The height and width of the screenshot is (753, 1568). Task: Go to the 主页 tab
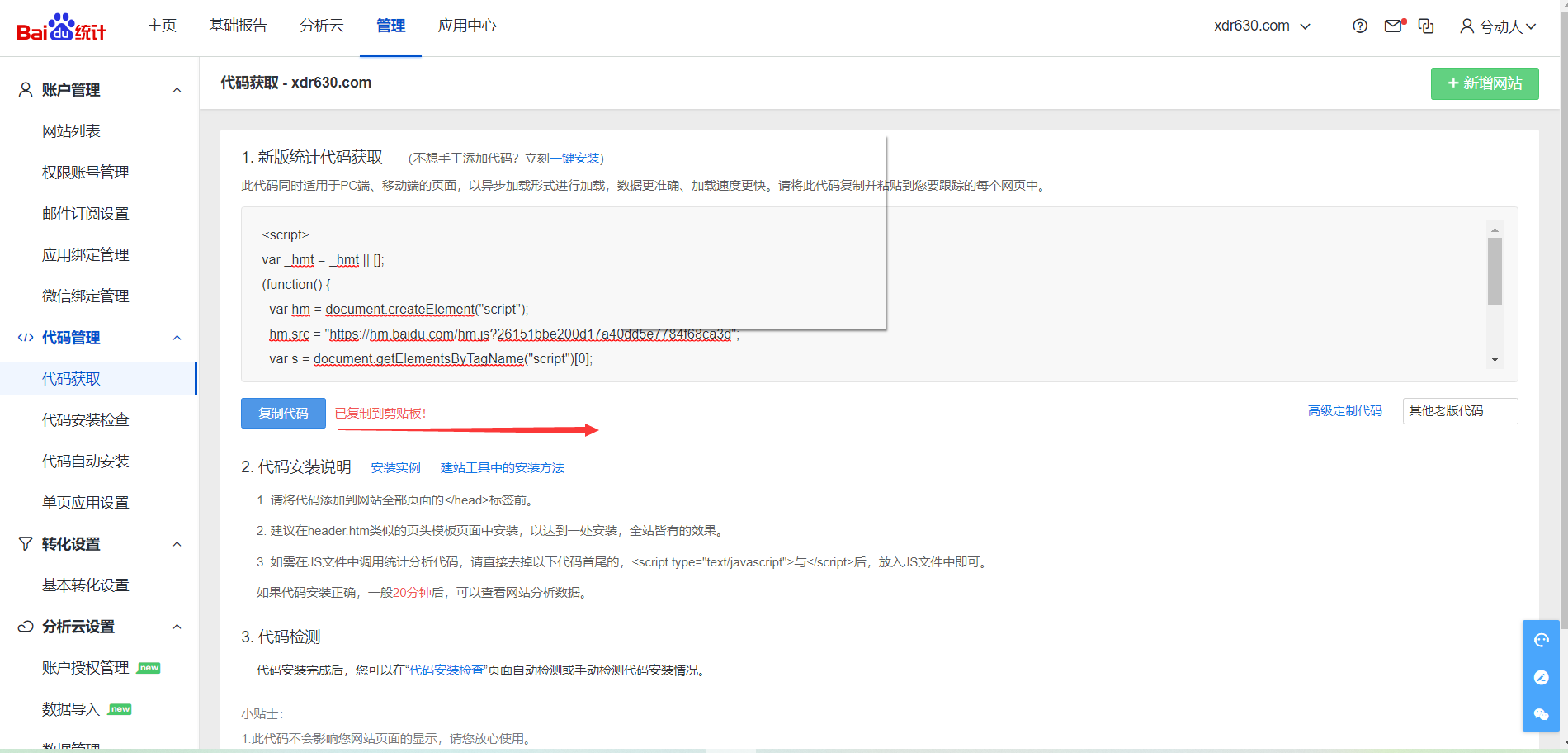(x=162, y=26)
